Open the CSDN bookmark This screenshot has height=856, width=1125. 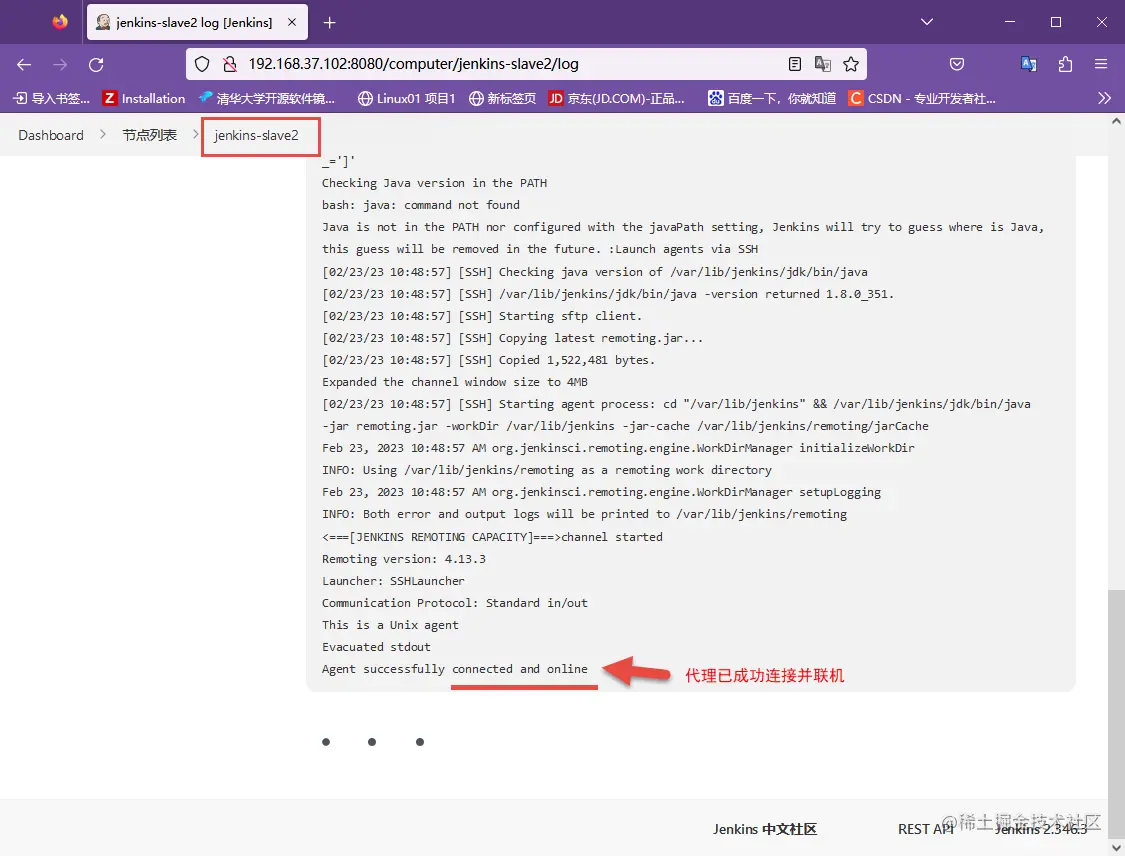pyautogui.click(x=922, y=98)
